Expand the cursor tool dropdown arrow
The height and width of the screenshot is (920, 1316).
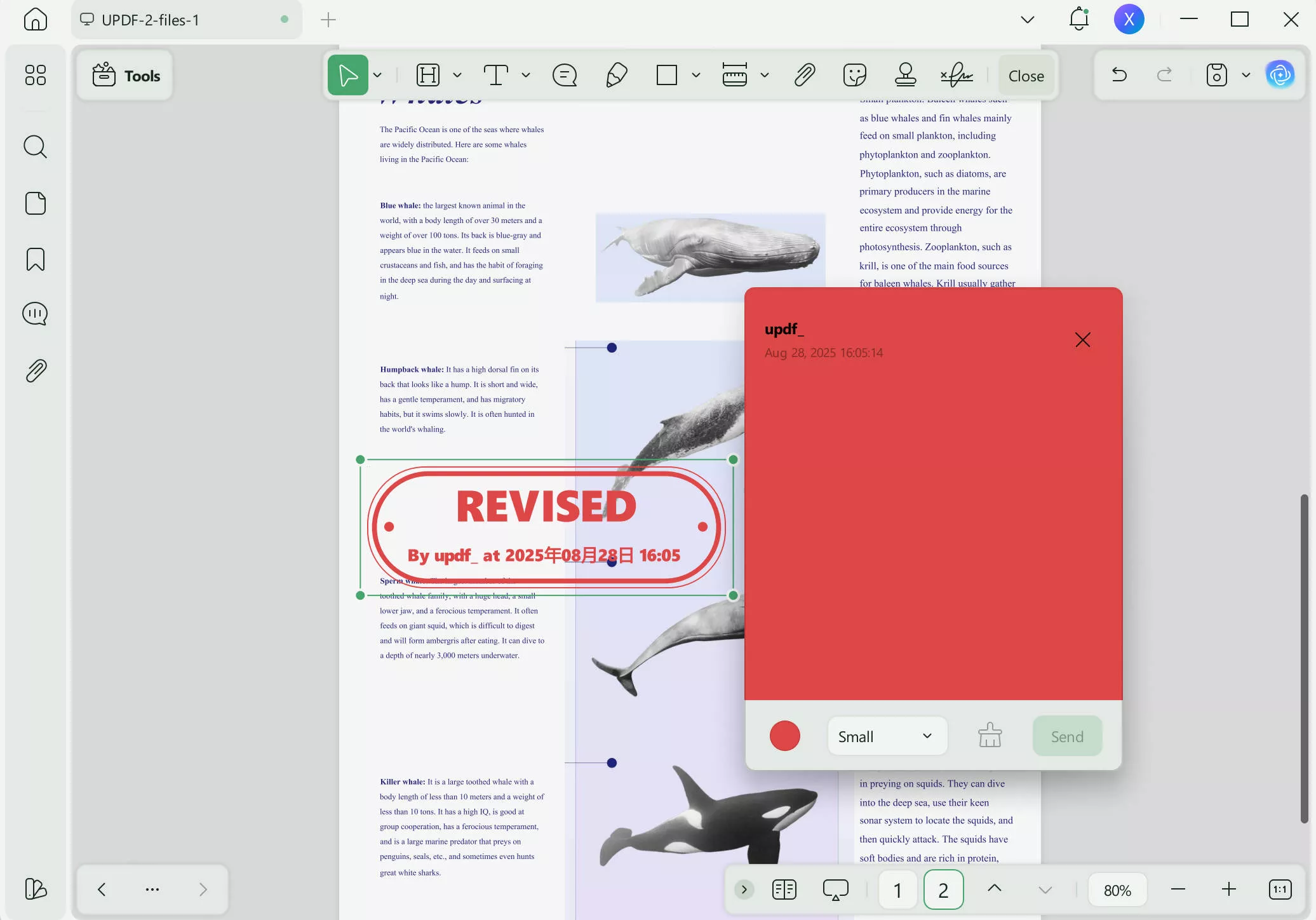pos(377,75)
